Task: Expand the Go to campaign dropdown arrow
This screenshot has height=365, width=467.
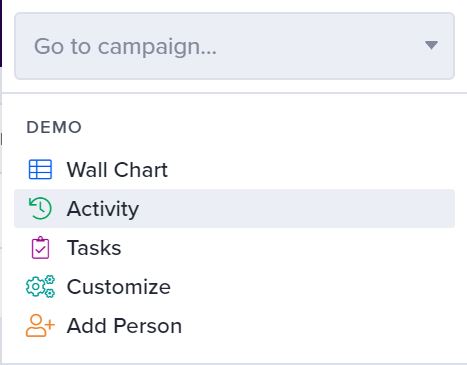Action: [431, 45]
